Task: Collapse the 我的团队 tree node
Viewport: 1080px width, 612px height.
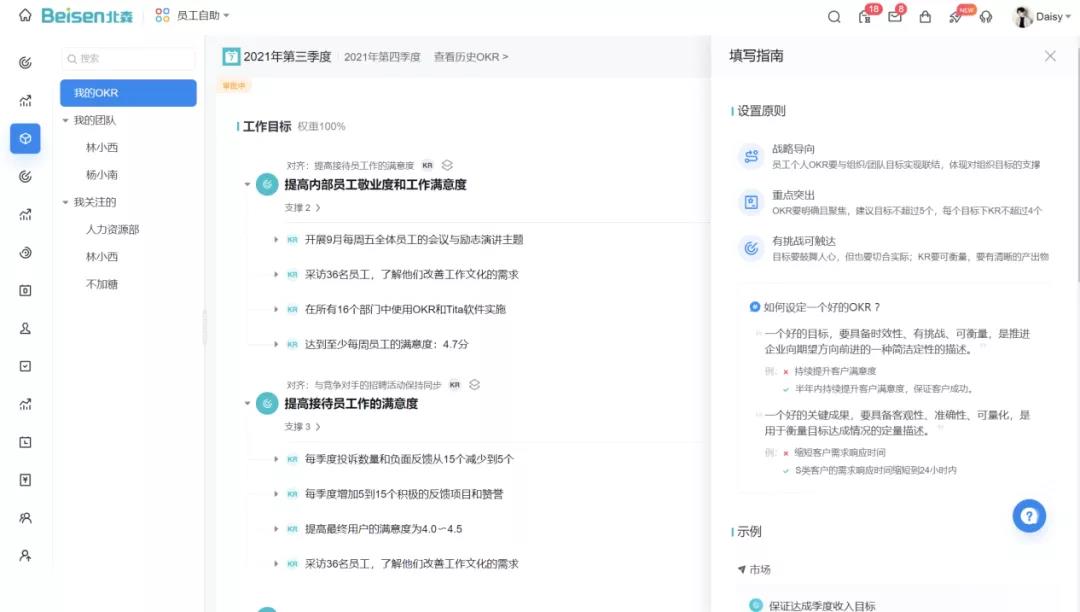Action: click(x=65, y=120)
